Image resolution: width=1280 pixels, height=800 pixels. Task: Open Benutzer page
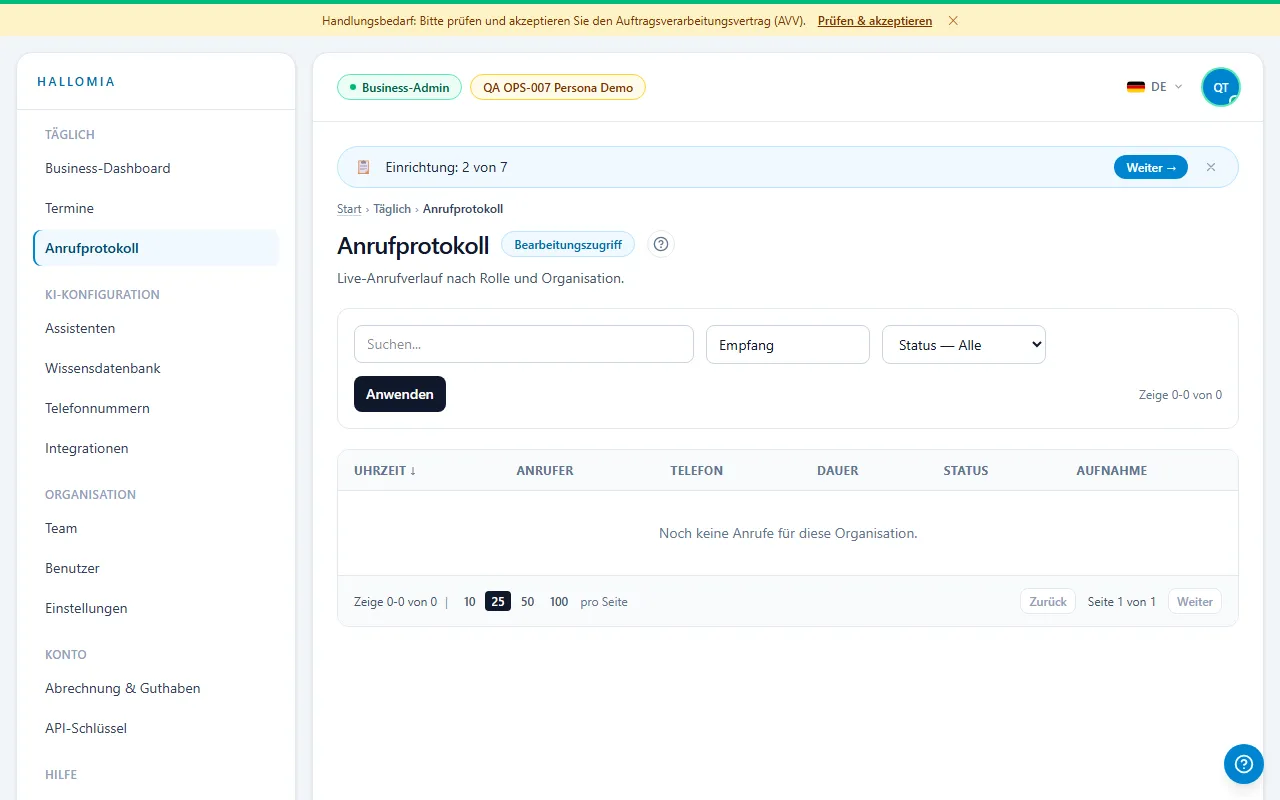pos(156,568)
